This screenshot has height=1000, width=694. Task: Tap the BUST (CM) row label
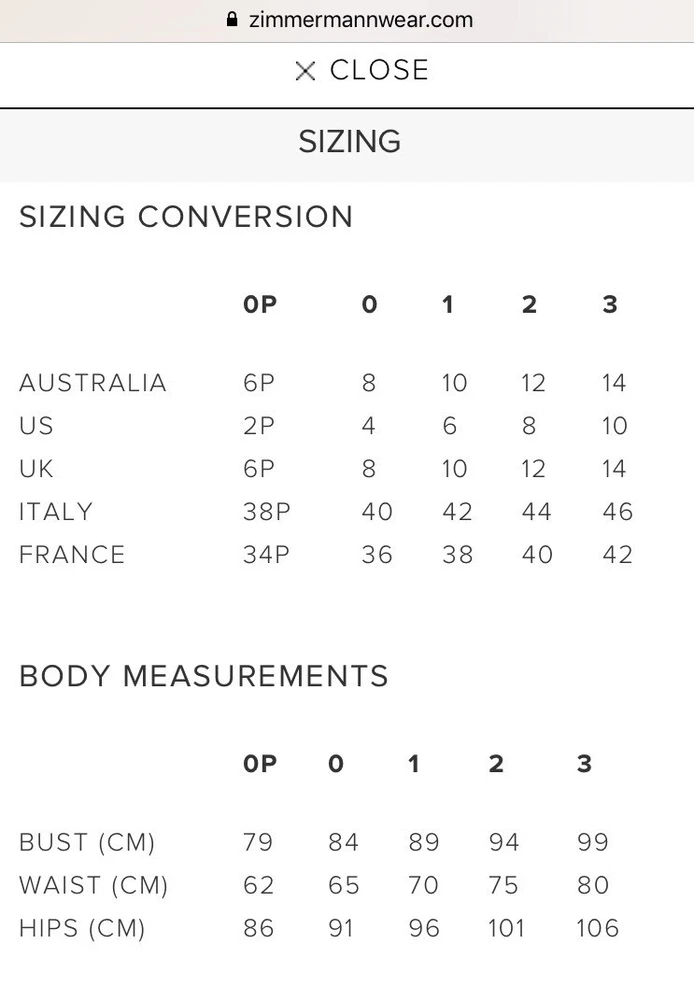(87, 843)
